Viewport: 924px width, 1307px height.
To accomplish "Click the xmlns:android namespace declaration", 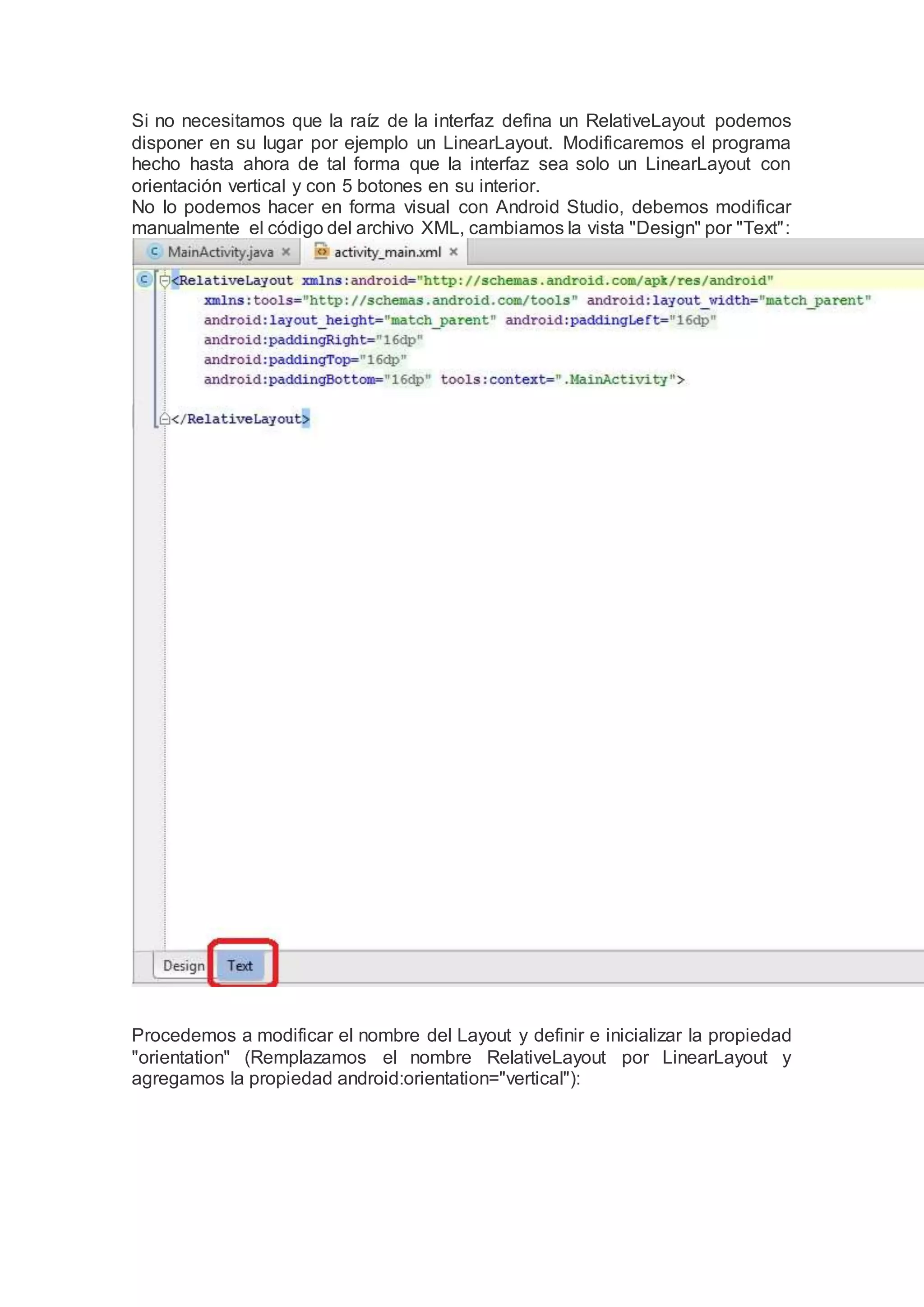I will (538, 281).
